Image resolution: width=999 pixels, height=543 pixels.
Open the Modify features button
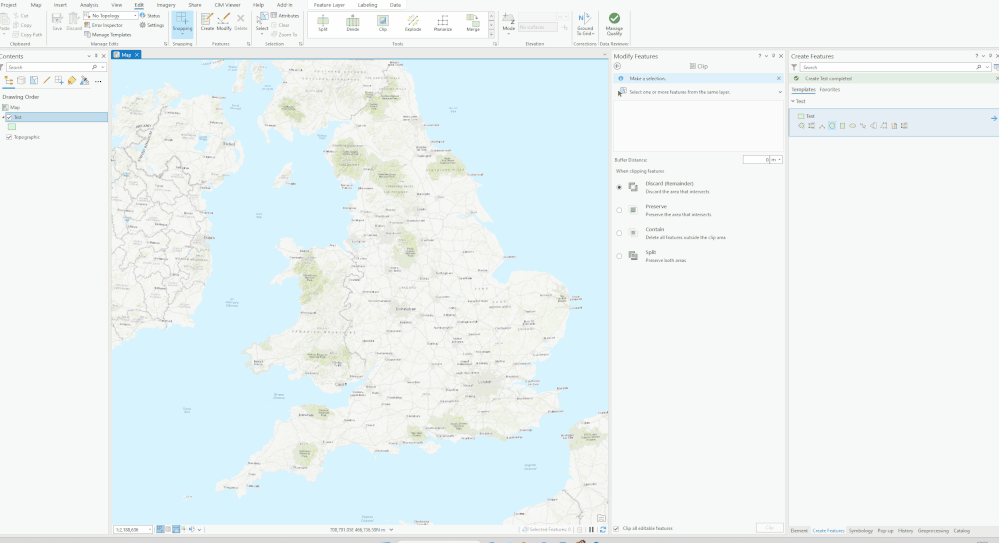224,22
